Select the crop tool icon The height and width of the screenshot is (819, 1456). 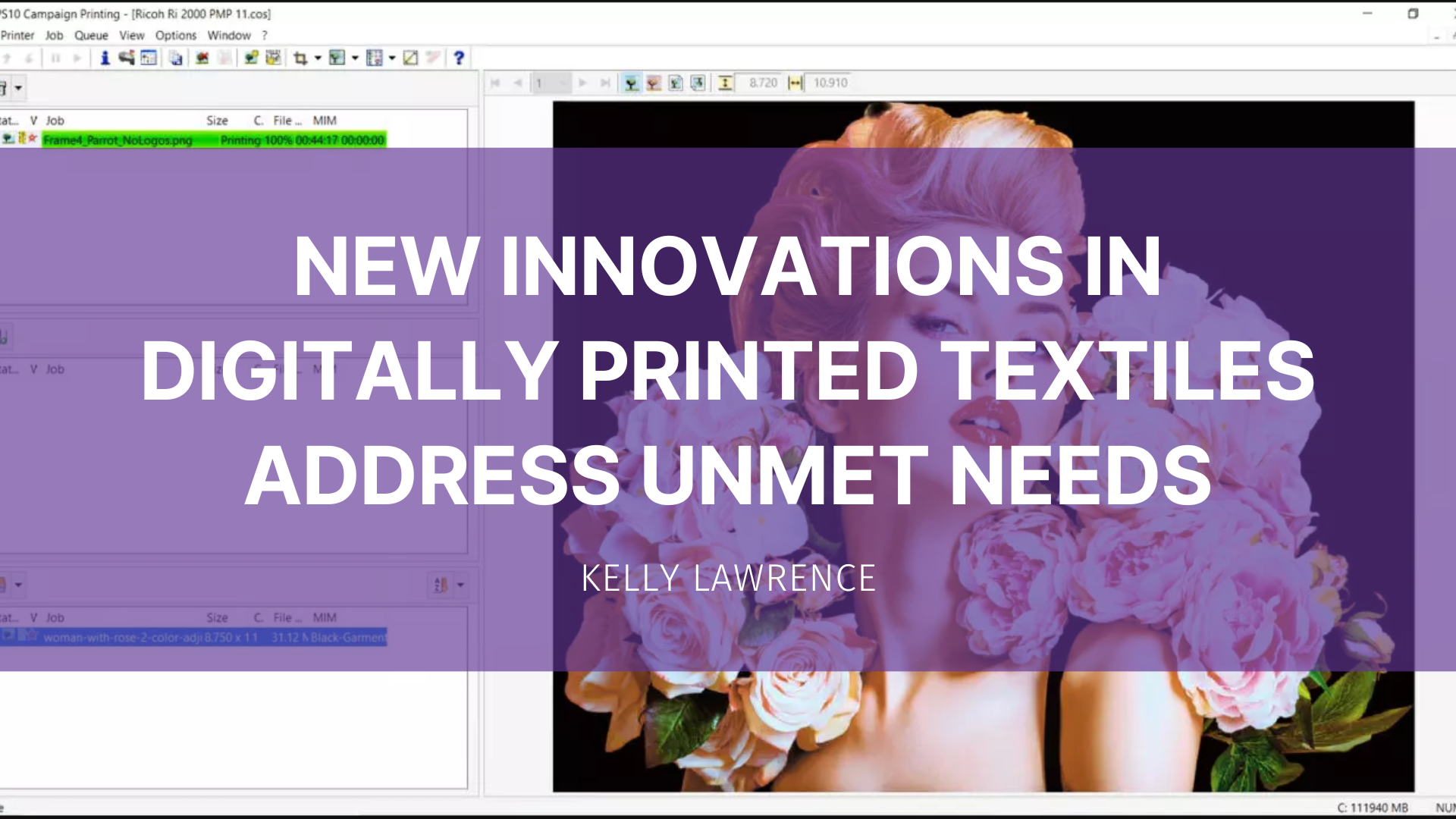coord(300,58)
